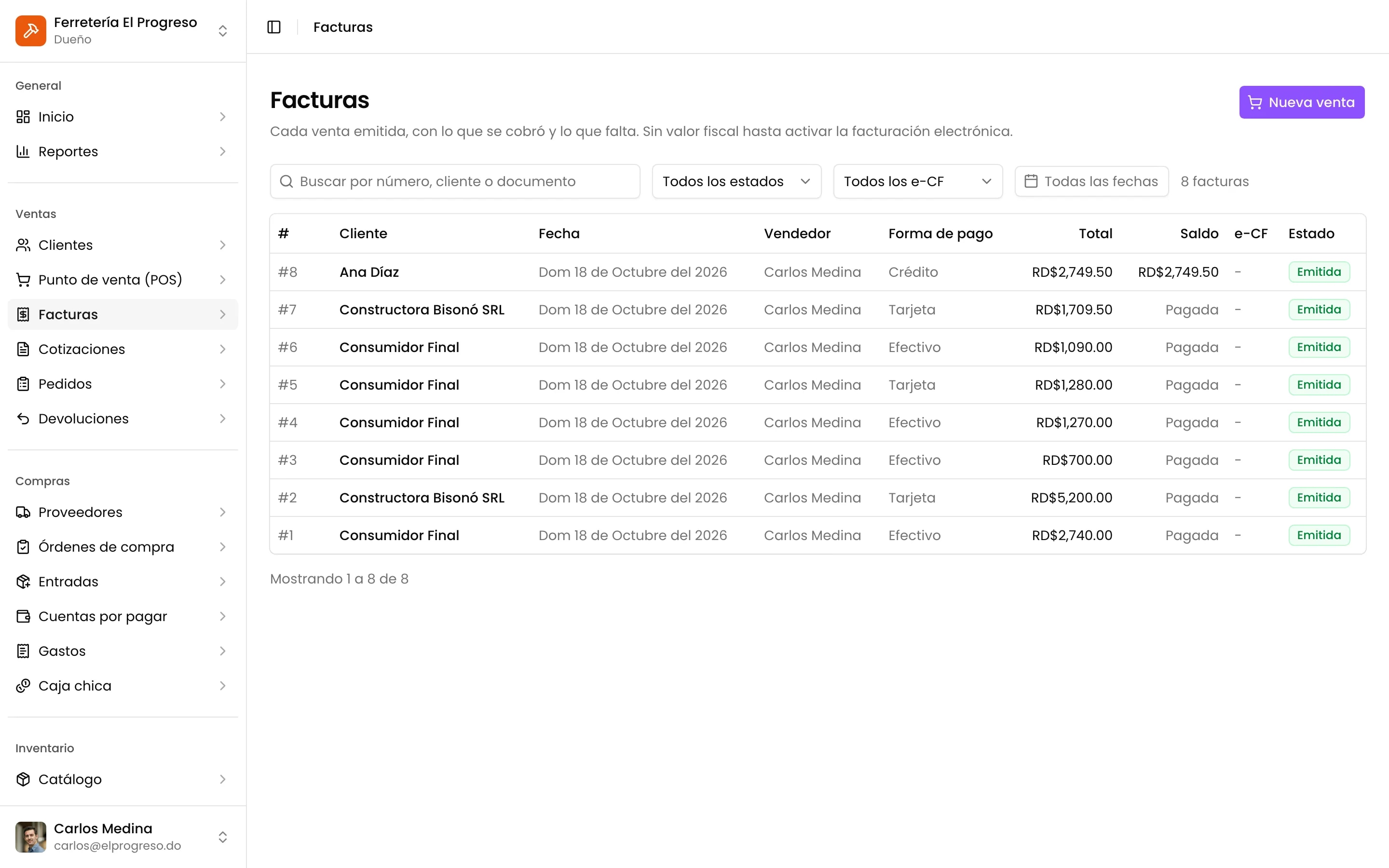Click the Inicio dashboard icon
Image resolution: width=1389 pixels, height=868 pixels.
pyautogui.click(x=23, y=117)
